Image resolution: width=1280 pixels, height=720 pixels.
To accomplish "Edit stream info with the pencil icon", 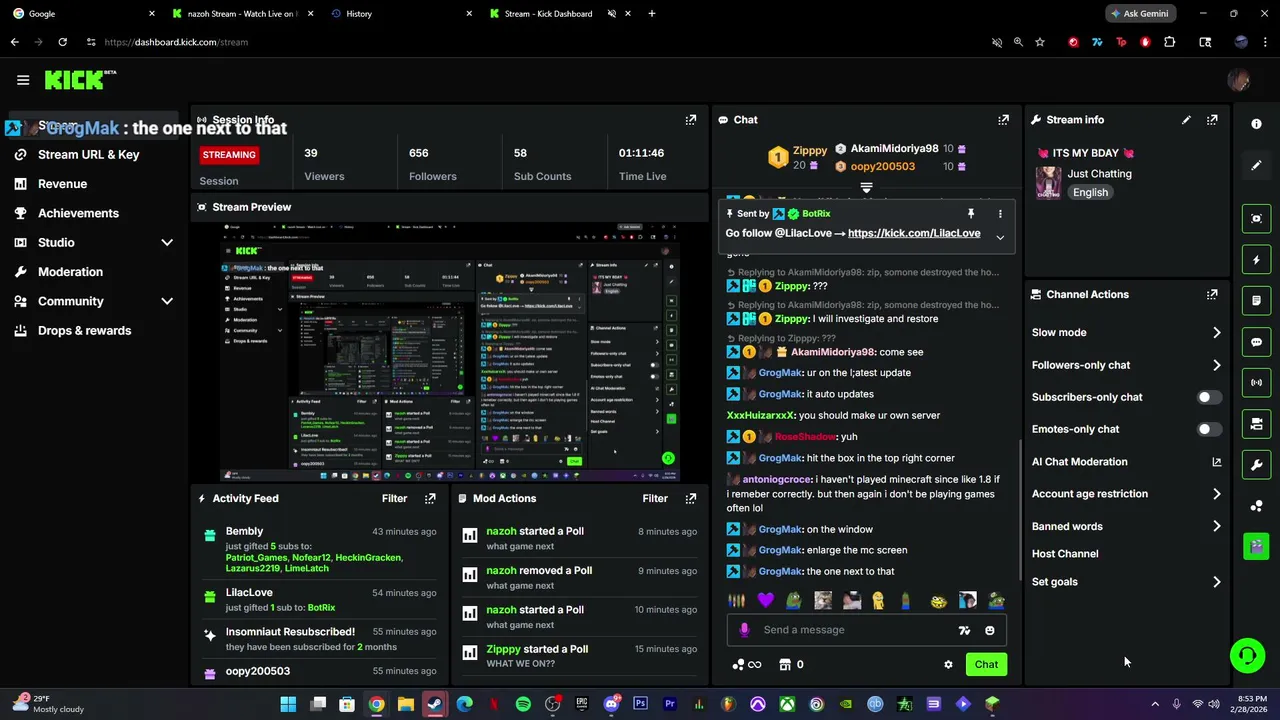I will 1186,120.
